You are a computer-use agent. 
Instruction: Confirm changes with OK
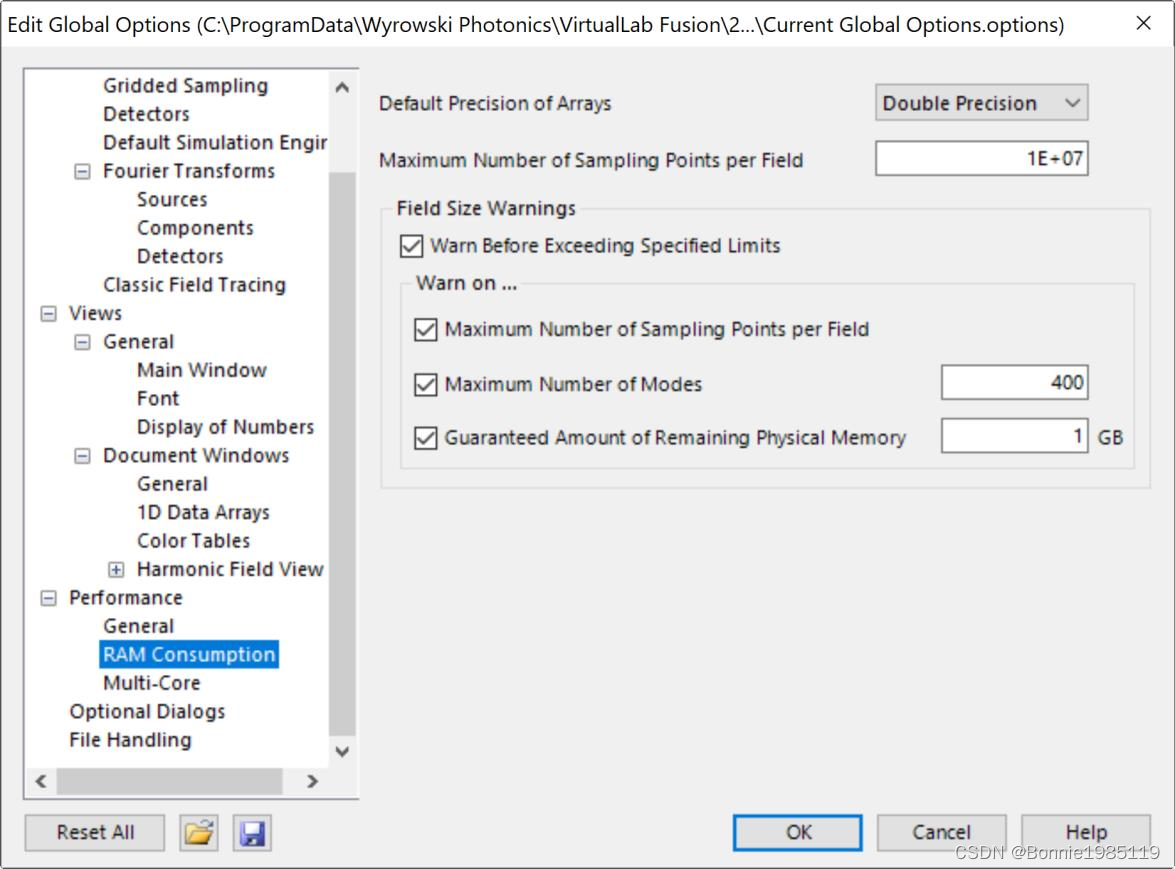click(797, 831)
